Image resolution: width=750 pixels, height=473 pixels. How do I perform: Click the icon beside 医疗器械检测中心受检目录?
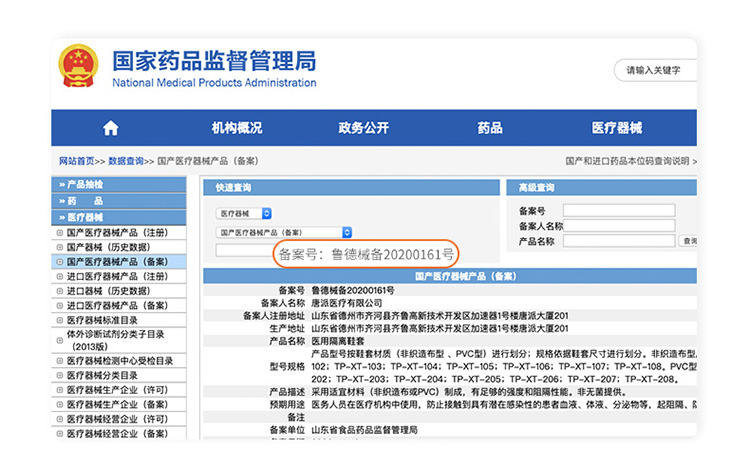point(59,361)
